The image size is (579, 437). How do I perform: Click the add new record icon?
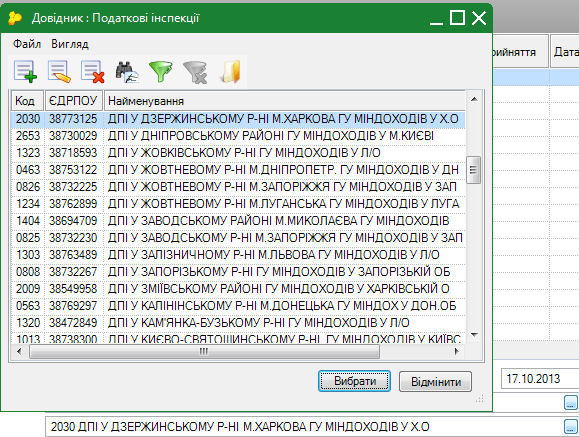[25, 71]
